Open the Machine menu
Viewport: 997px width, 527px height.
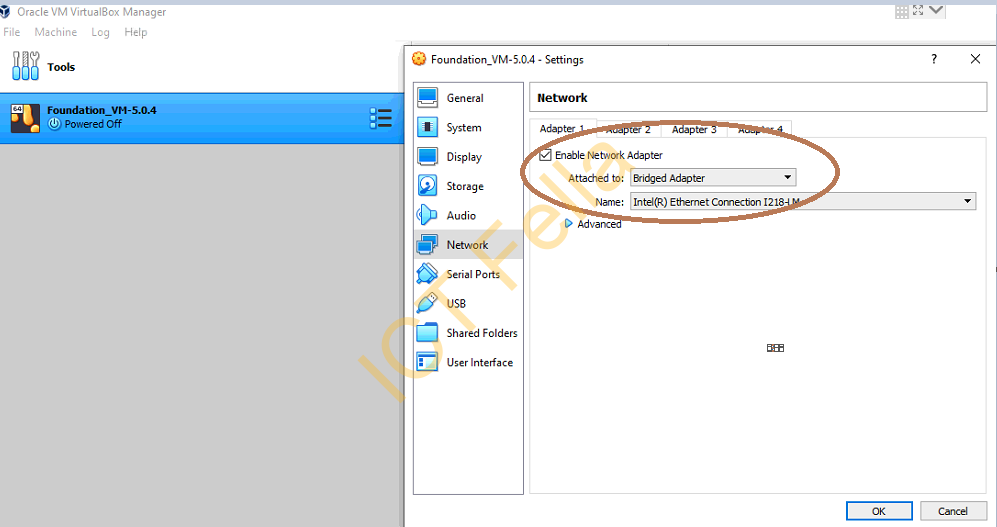56,32
